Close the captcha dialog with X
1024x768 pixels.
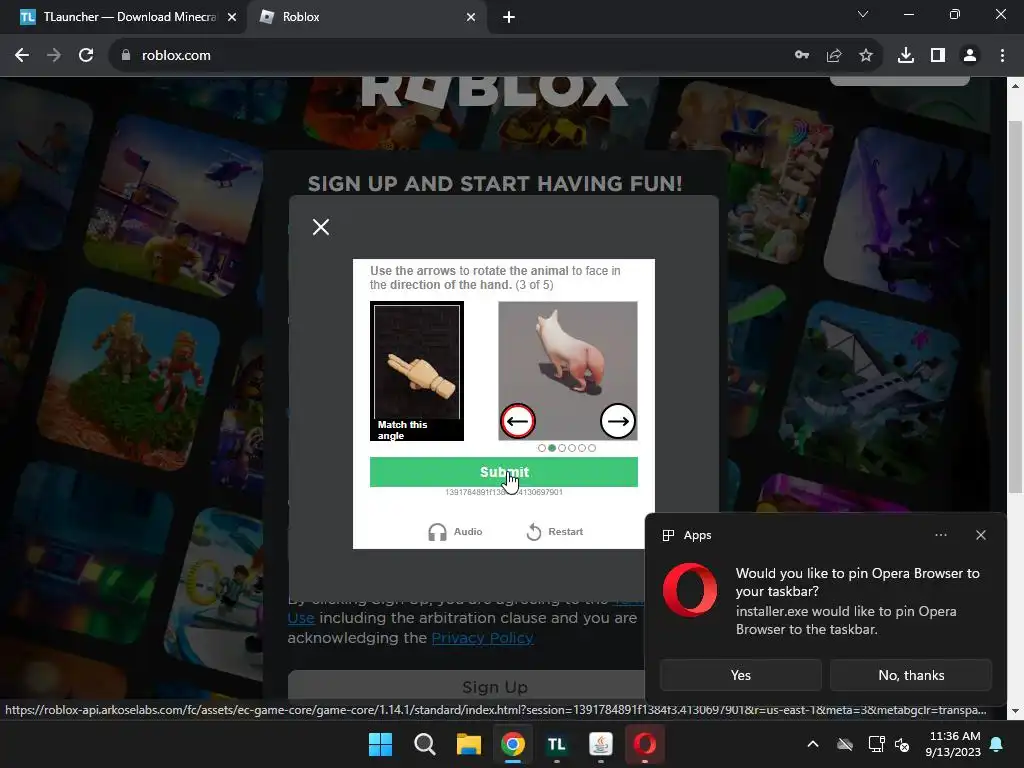click(x=321, y=227)
